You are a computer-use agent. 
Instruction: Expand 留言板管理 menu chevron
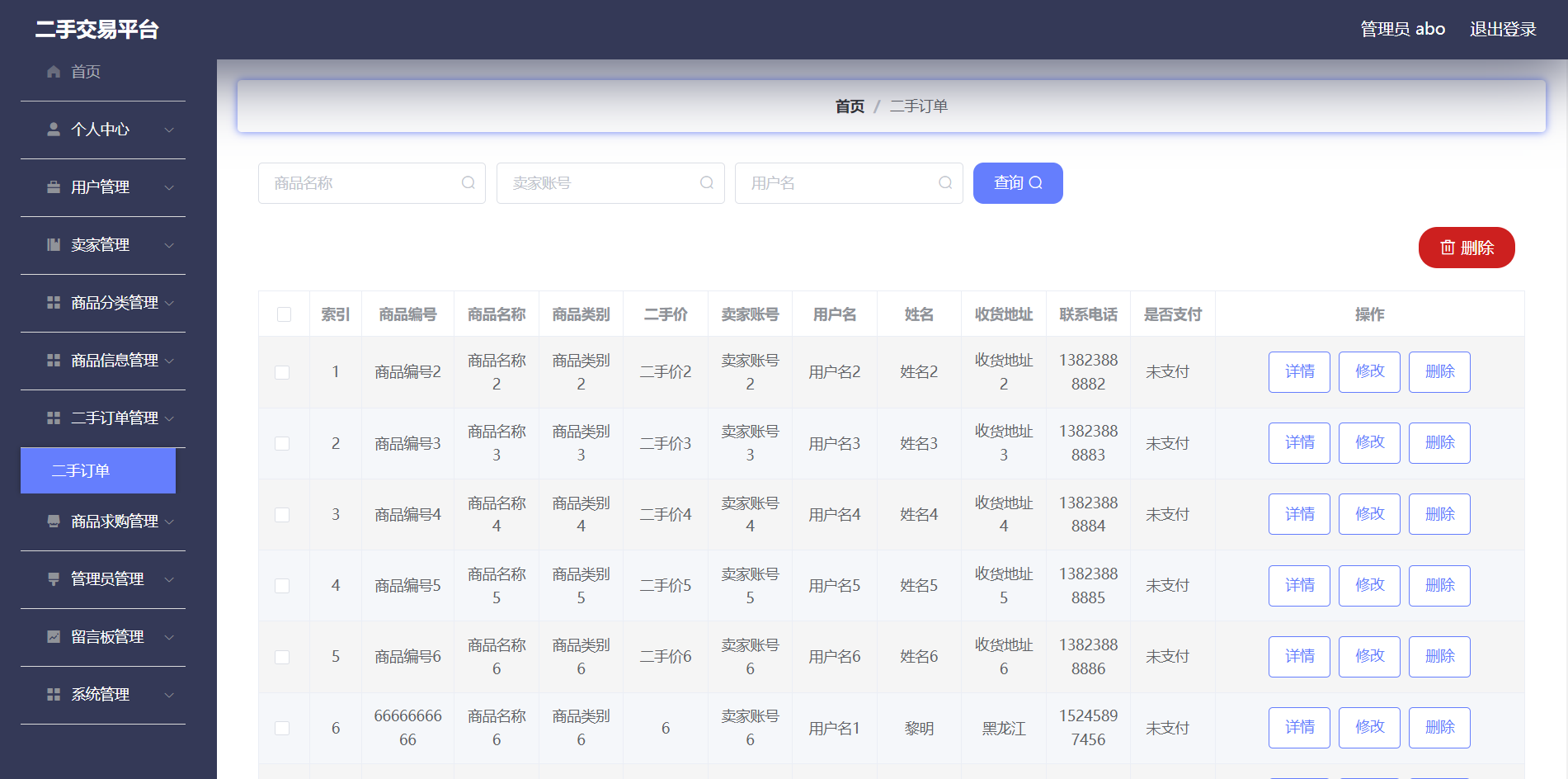(x=169, y=637)
